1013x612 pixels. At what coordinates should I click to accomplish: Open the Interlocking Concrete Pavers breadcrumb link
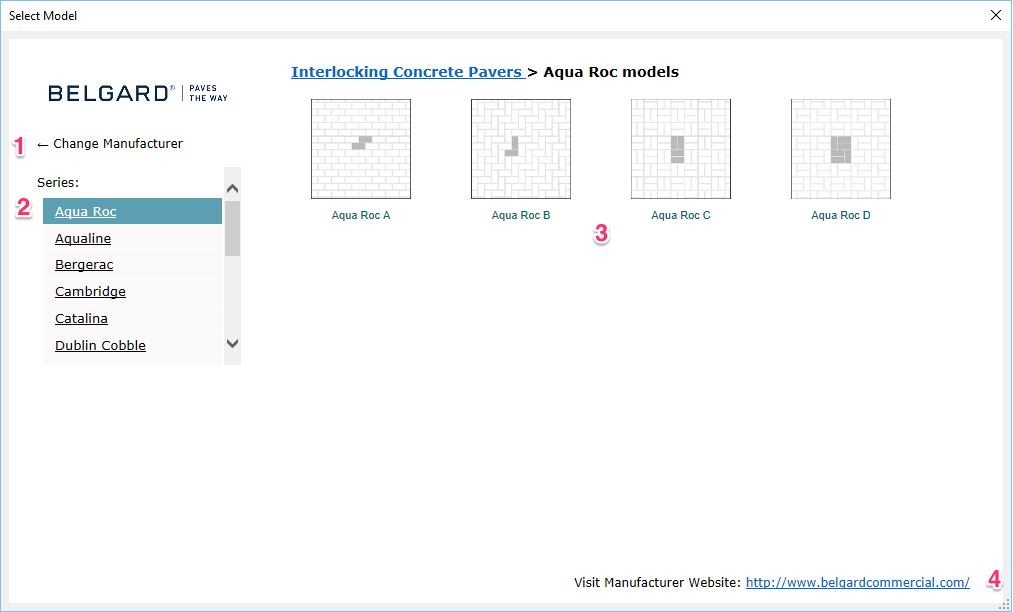(407, 72)
